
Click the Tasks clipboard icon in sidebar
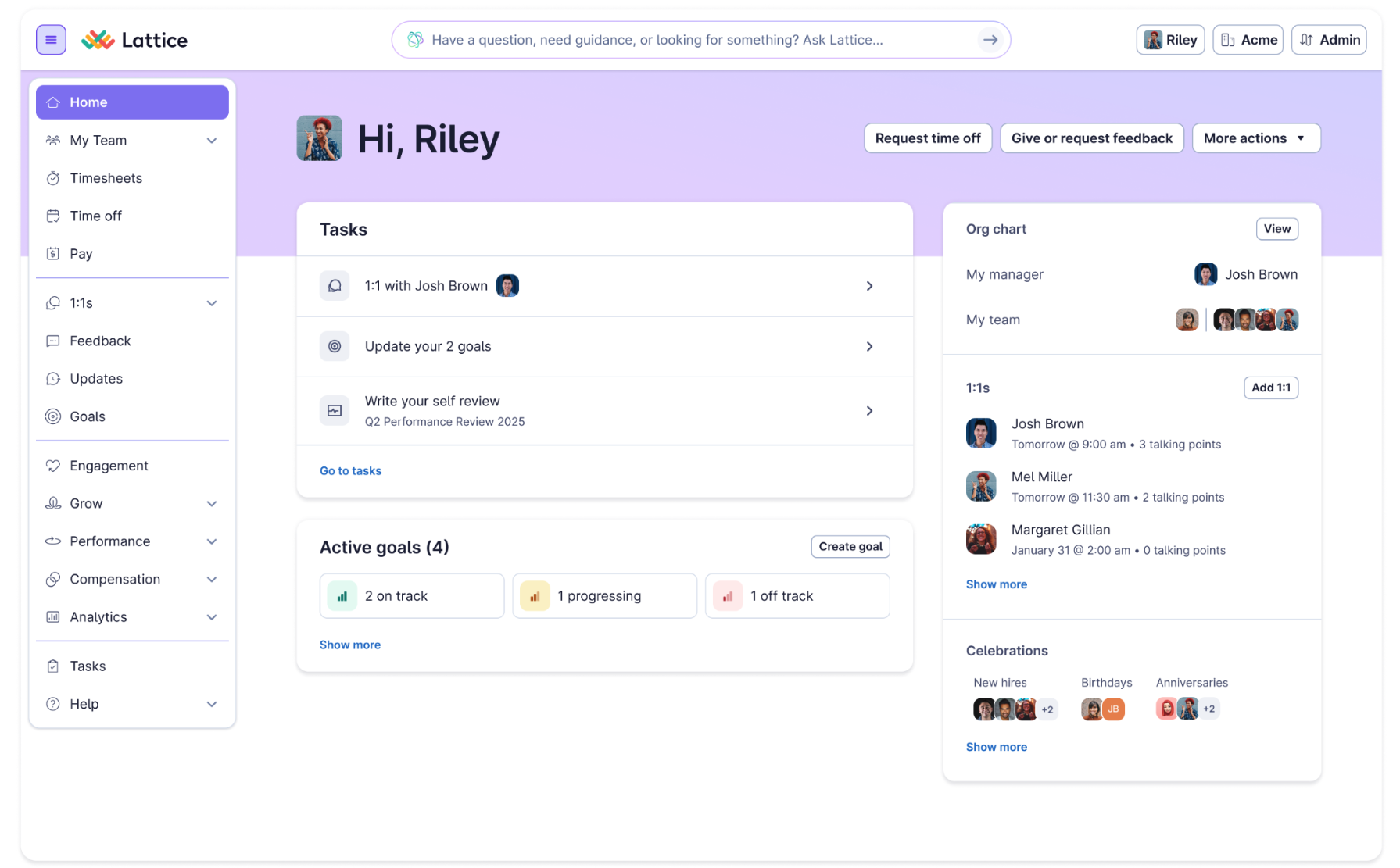tap(53, 666)
